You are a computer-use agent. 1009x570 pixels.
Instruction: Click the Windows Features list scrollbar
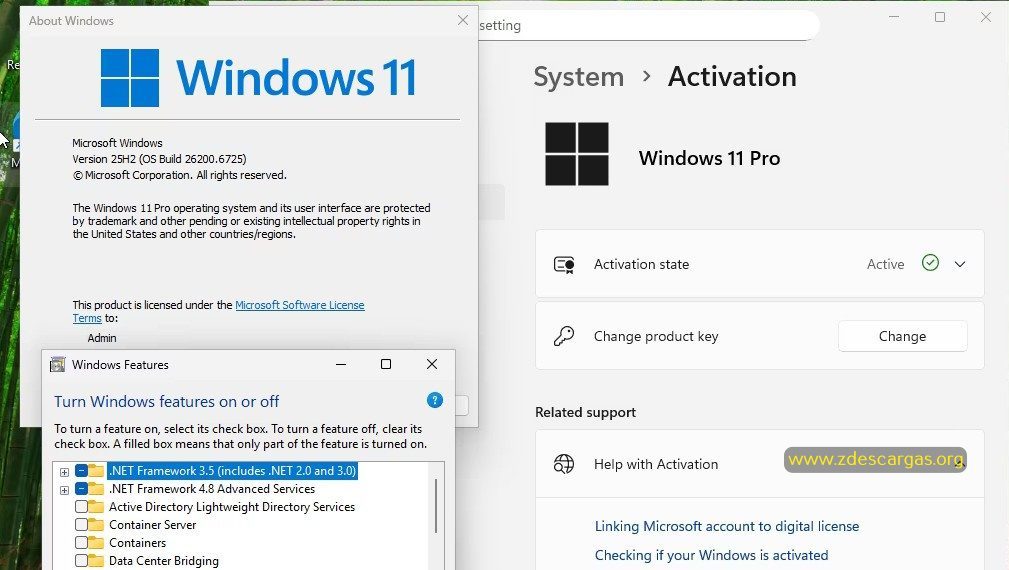[436, 506]
